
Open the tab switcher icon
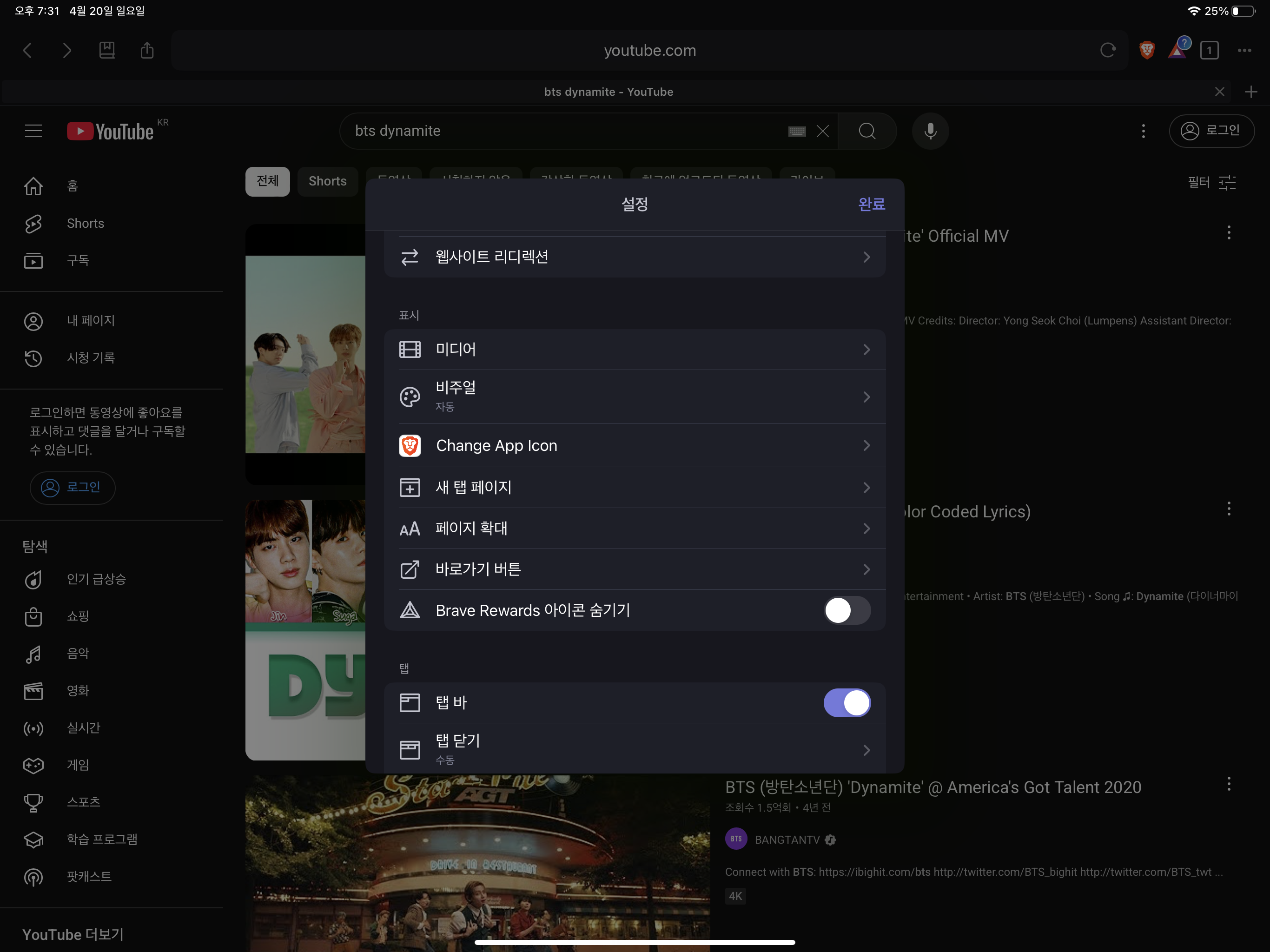coord(1209,51)
